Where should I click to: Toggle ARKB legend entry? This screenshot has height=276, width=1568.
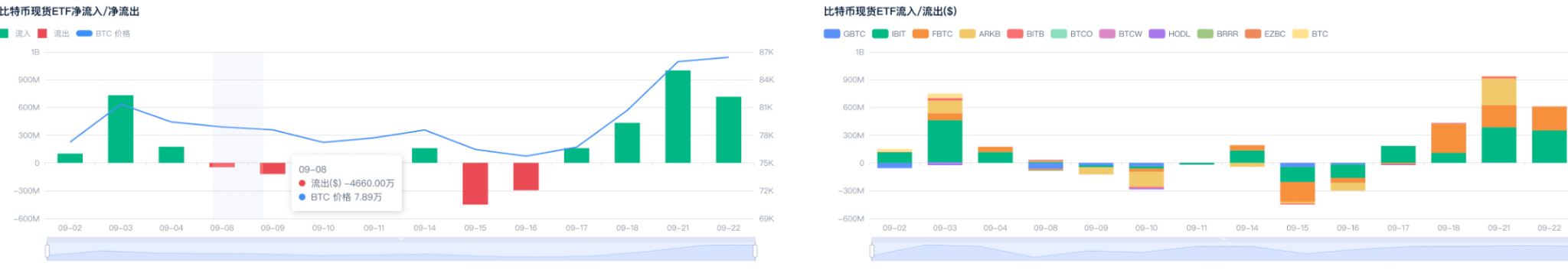pos(980,34)
